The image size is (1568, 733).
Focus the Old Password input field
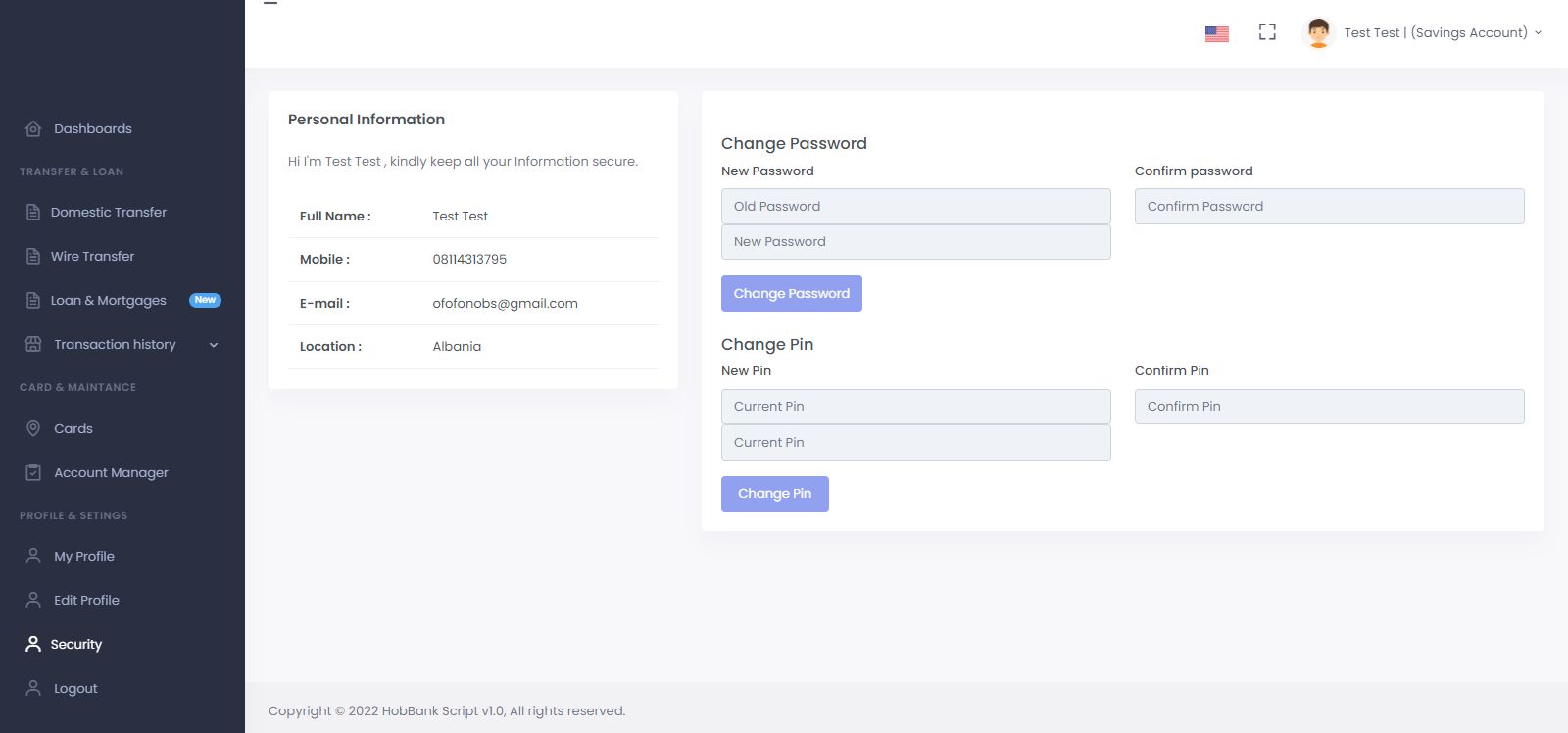click(x=915, y=206)
